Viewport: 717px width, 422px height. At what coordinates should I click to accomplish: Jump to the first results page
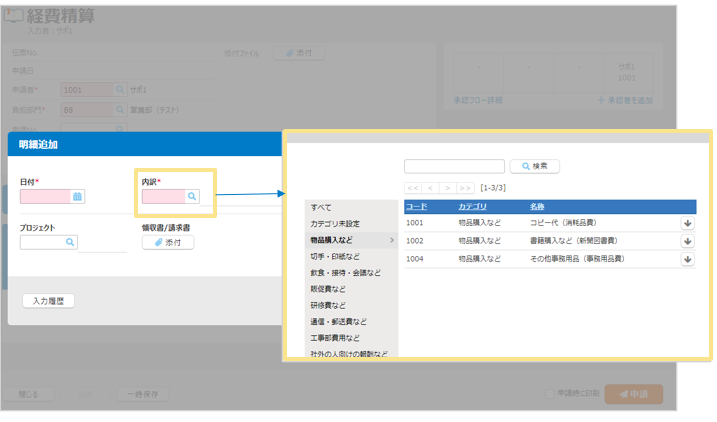click(413, 187)
